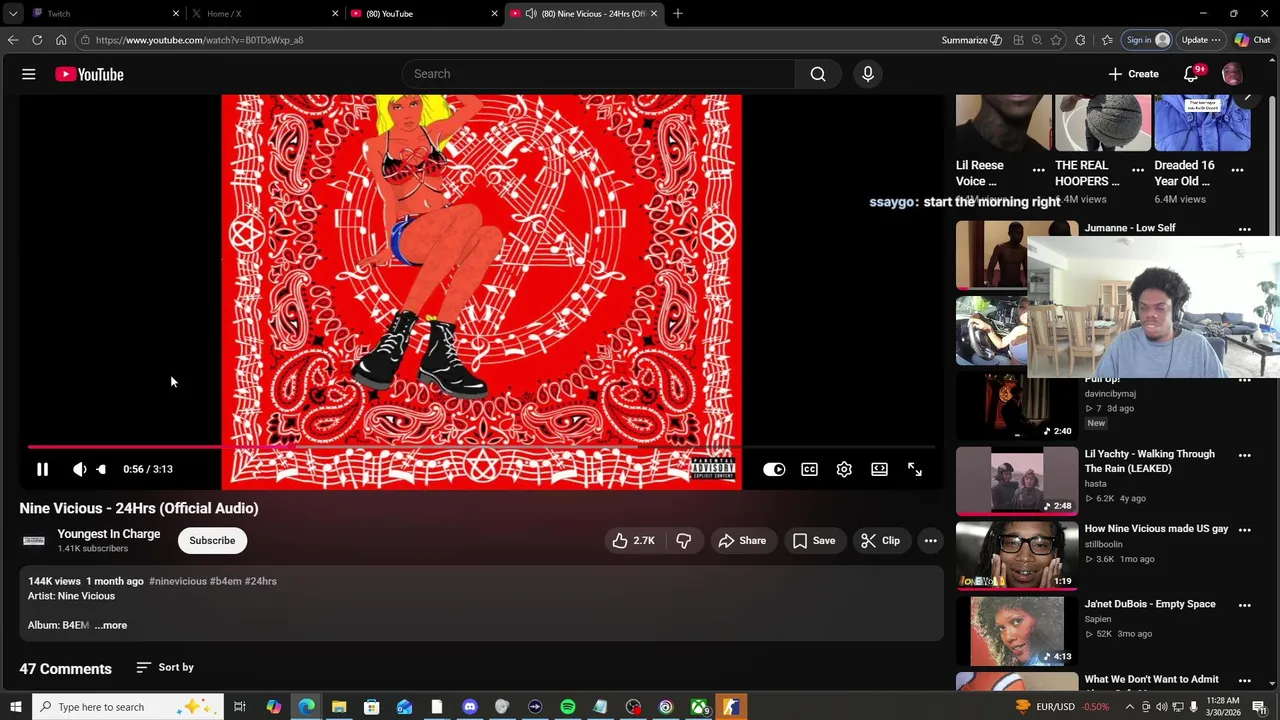
Task: Subscribe to Youngest In Charge
Action: (212, 541)
